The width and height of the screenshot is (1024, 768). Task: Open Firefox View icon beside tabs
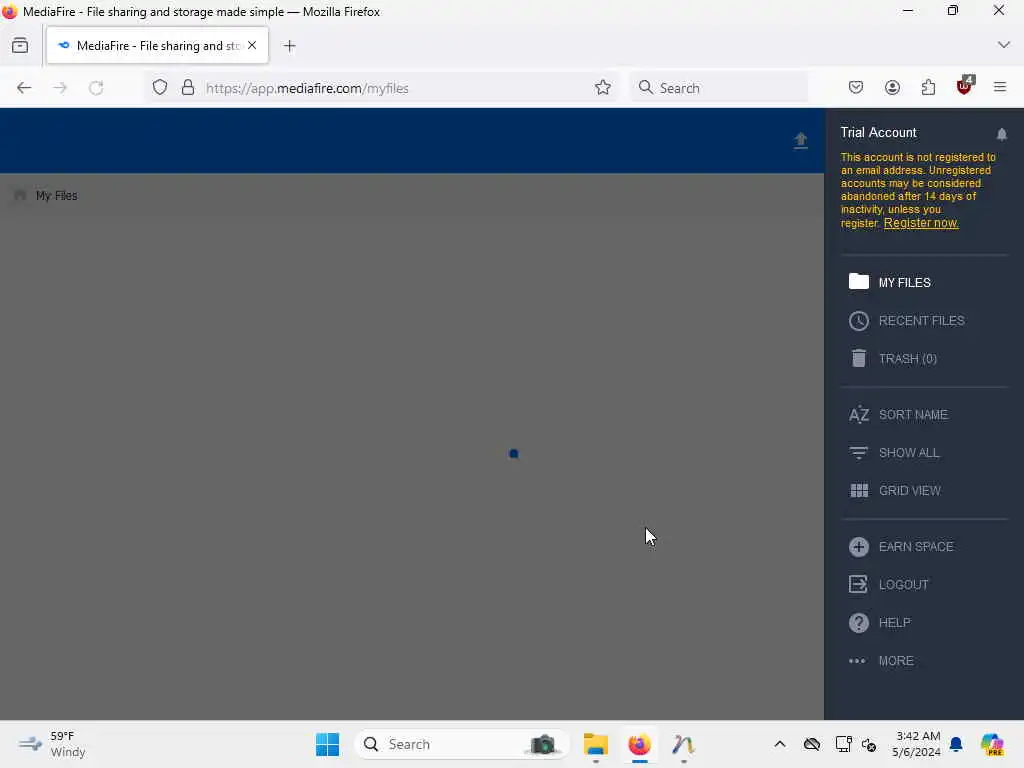coord(20,46)
